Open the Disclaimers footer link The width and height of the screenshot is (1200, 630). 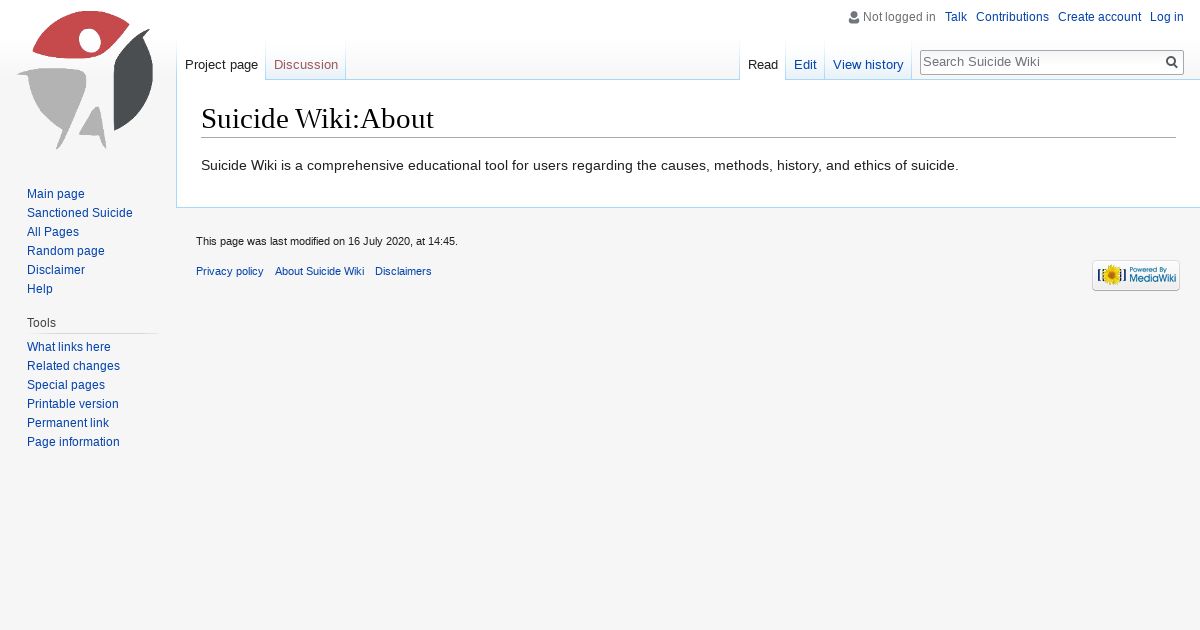[x=403, y=271]
